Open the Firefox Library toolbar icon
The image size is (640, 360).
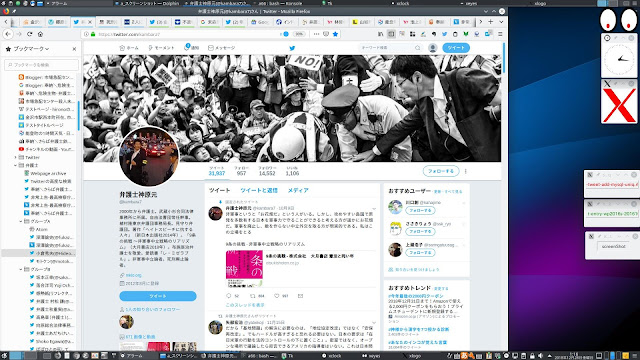(x=380, y=34)
